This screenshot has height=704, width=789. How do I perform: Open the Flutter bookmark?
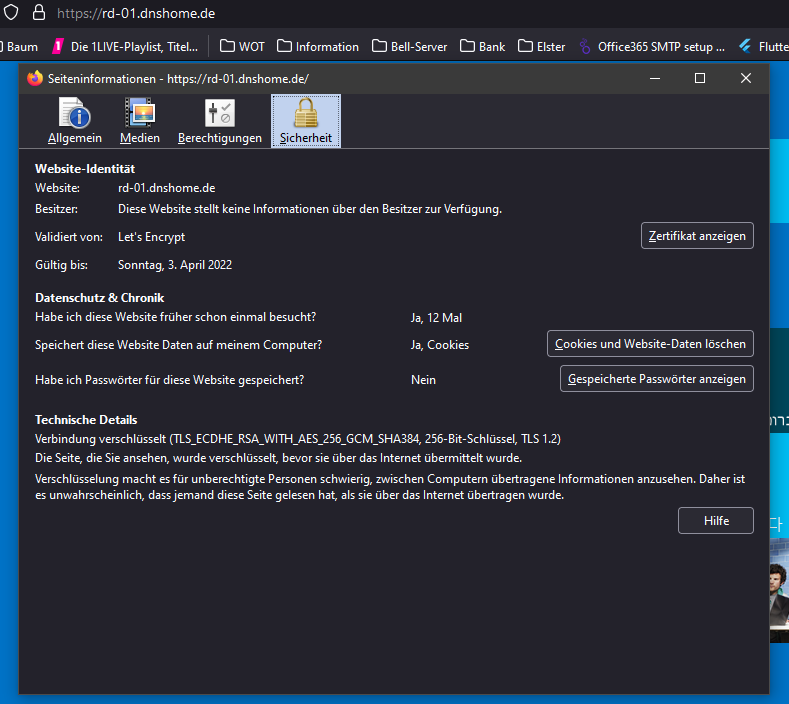763,46
